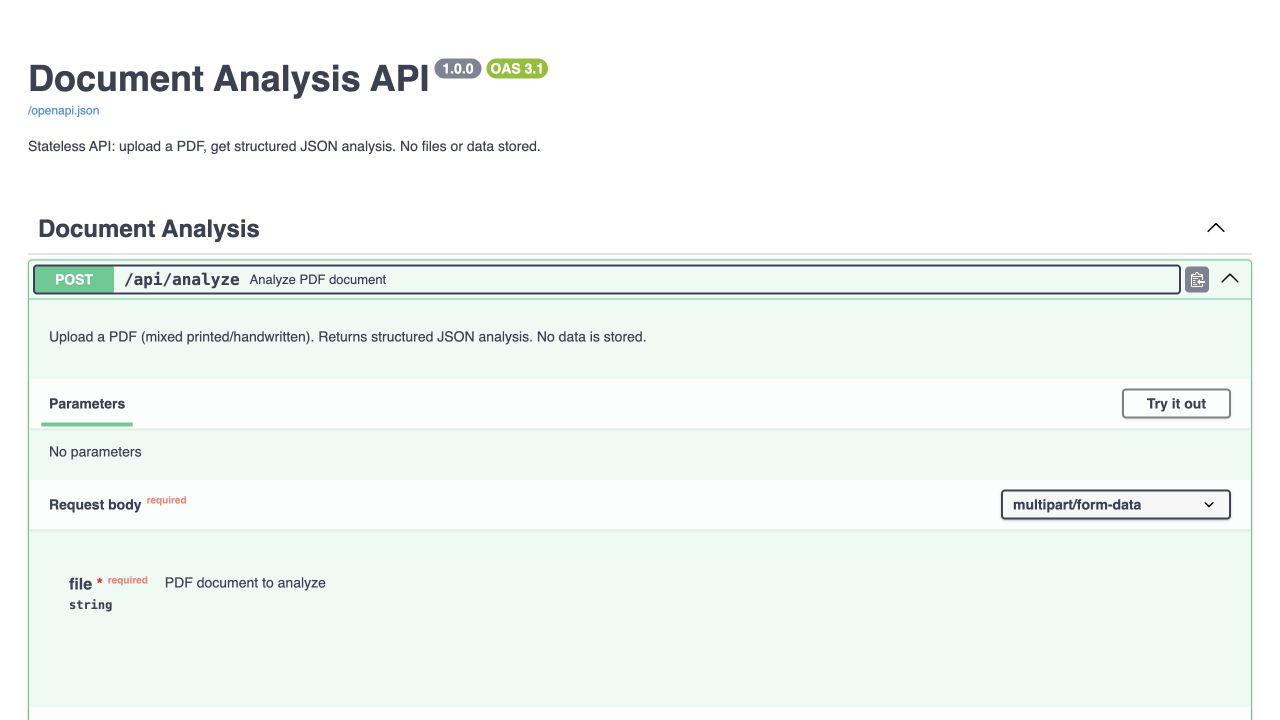The image size is (1280, 720).
Task: Click the Upload a PDF operation description
Action: 348,337
